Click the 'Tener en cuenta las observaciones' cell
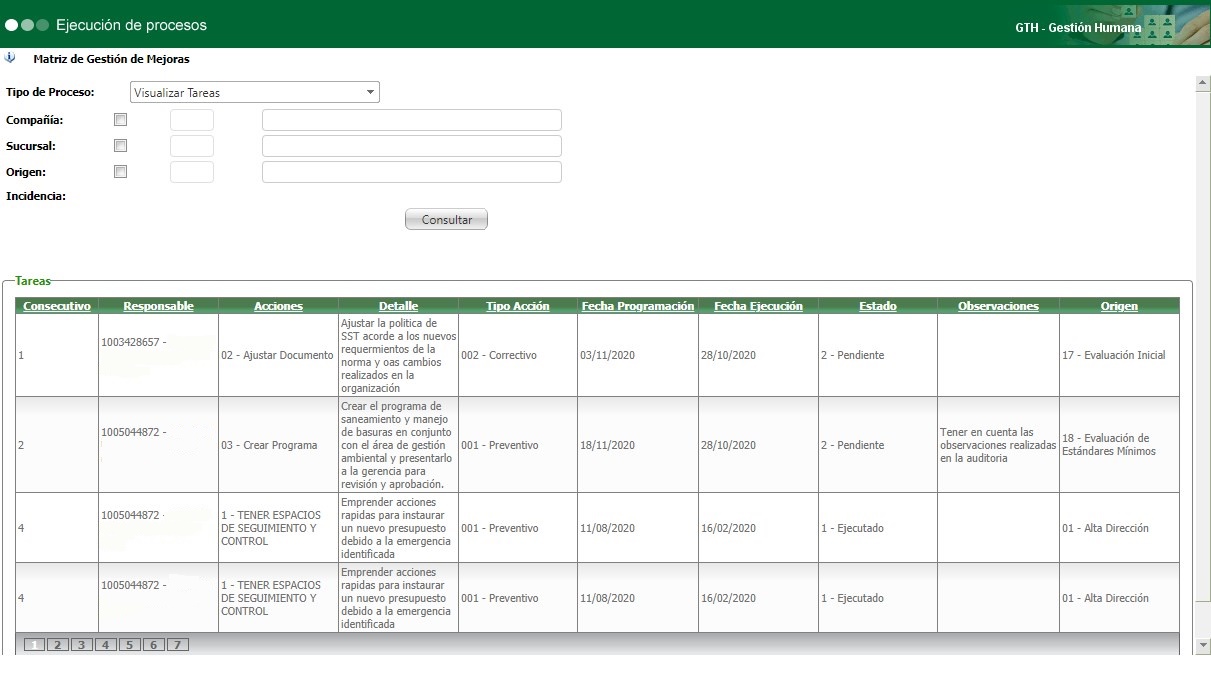 pyautogui.click(x=998, y=445)
